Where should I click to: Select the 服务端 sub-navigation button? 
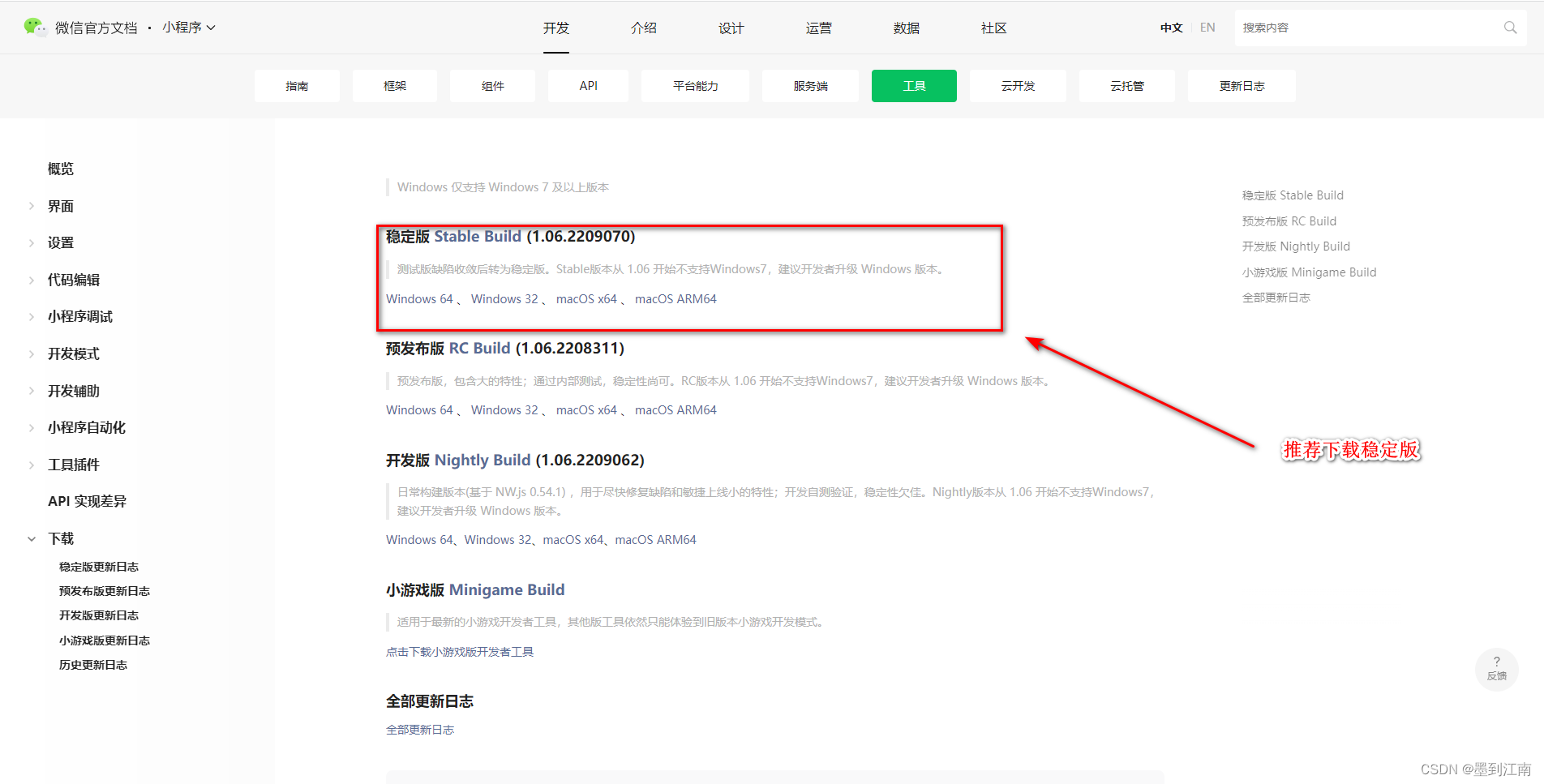[x=810, y=86]
